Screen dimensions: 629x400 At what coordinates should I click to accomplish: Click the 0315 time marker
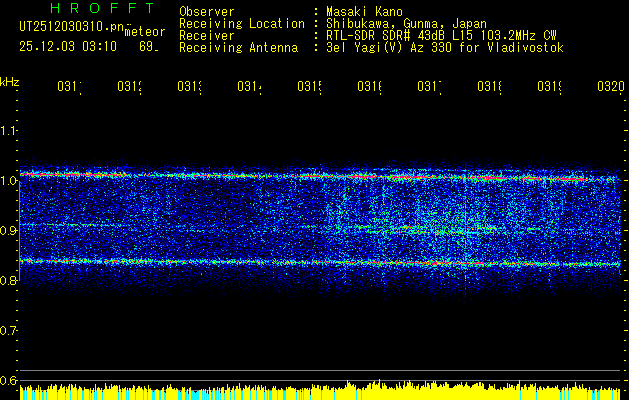point(309,87)
